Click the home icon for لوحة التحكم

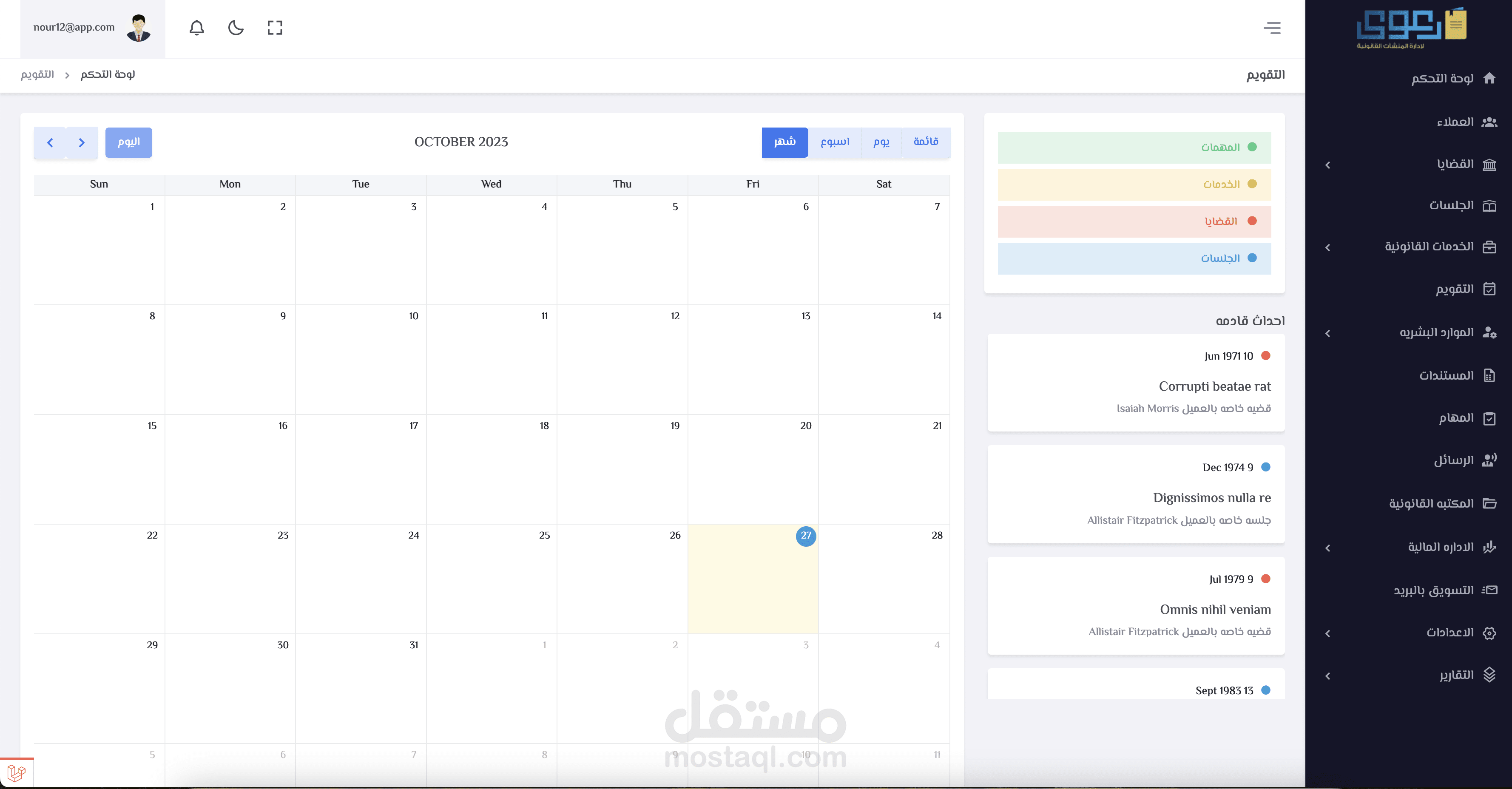tap(1489, 78)
